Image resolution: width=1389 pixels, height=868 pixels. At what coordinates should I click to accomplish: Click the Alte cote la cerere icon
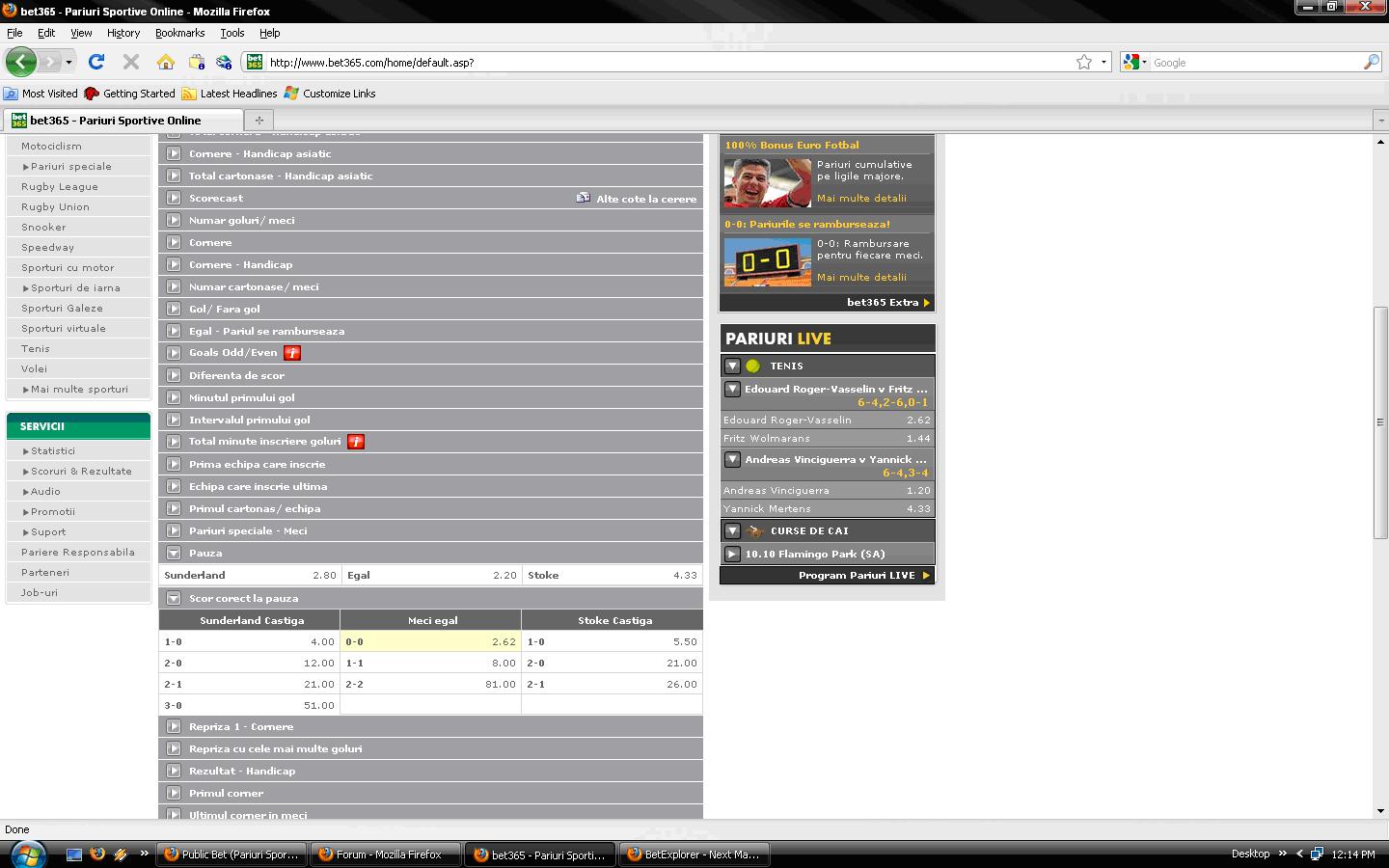[584, 198]
